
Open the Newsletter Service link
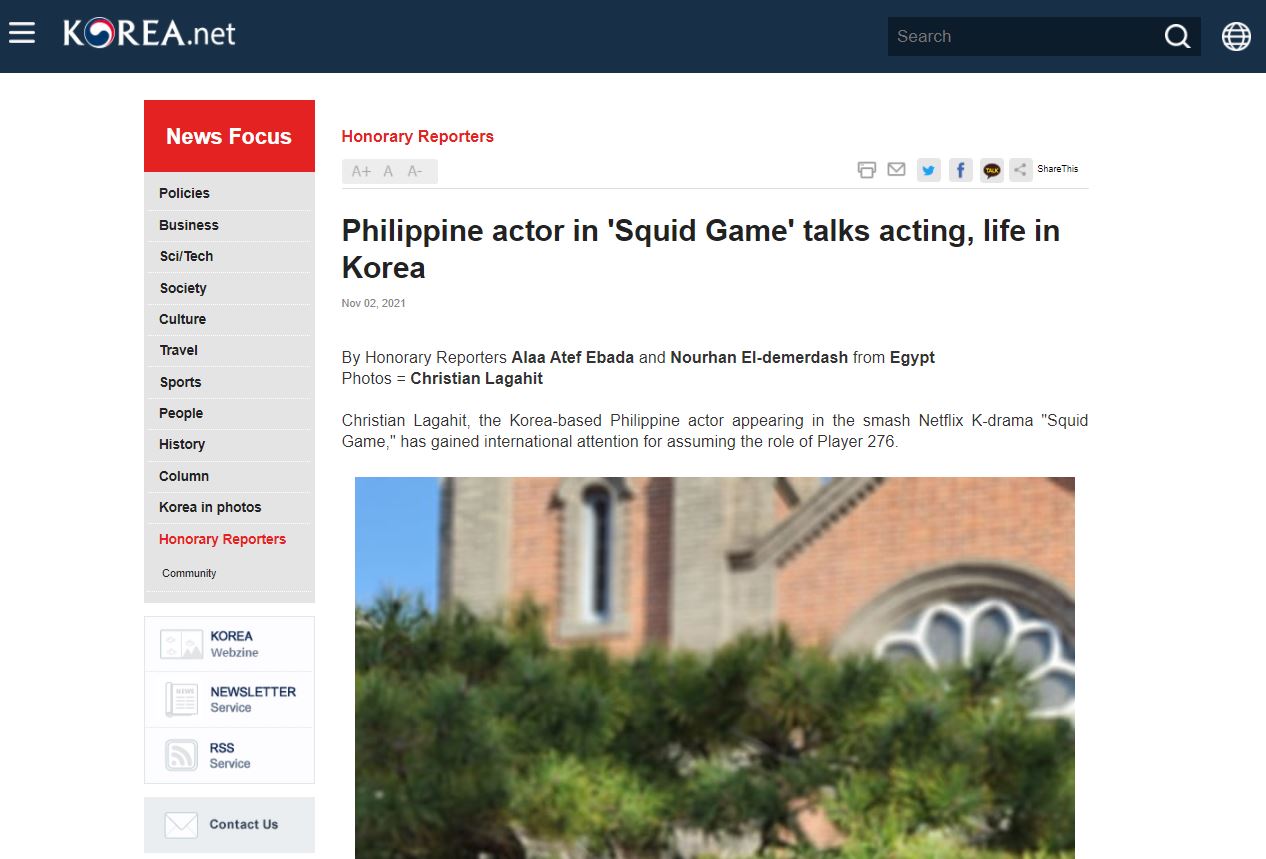(x=229, y=700)
